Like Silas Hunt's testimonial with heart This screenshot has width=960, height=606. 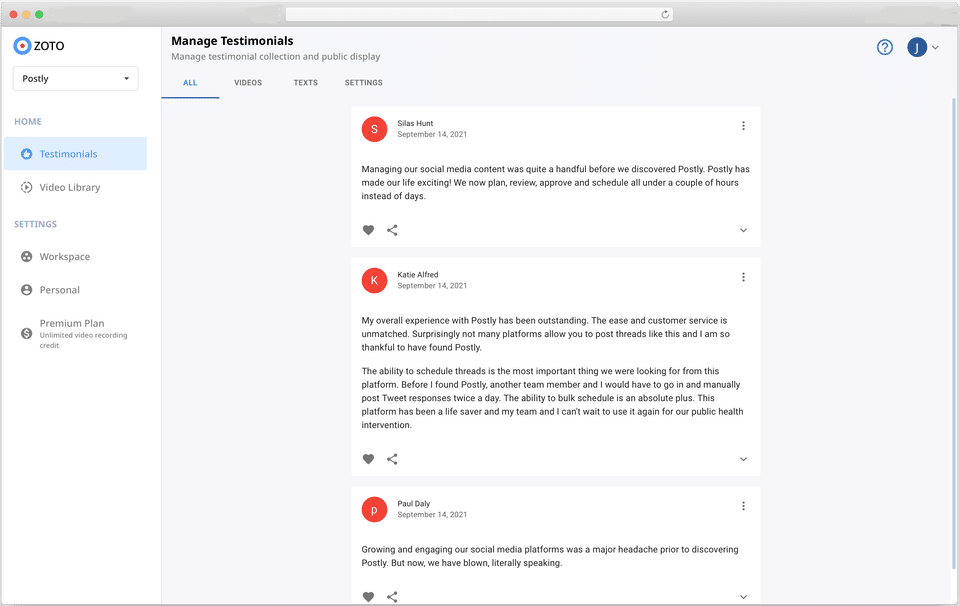click(x=368, y=230)
